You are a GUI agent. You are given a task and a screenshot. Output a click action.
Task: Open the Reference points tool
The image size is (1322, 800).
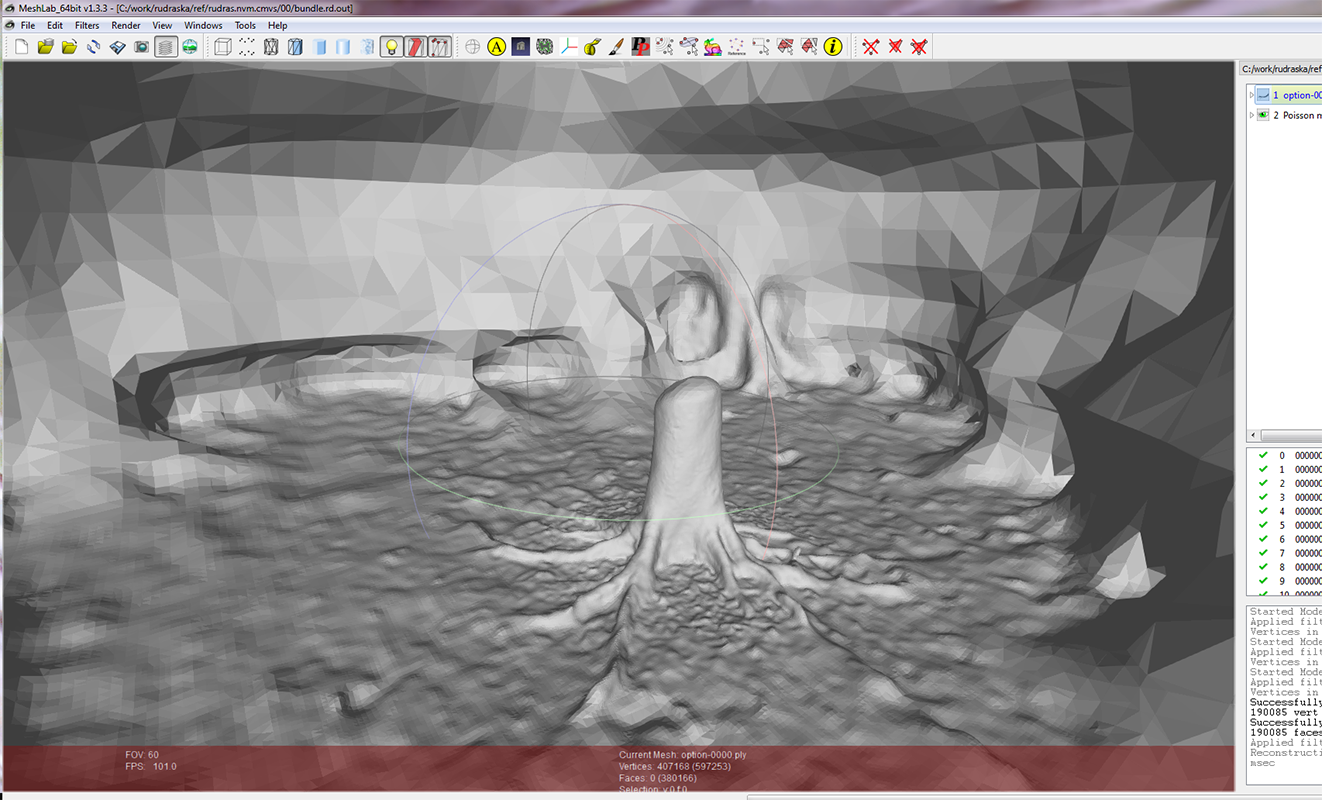(737, 47)
